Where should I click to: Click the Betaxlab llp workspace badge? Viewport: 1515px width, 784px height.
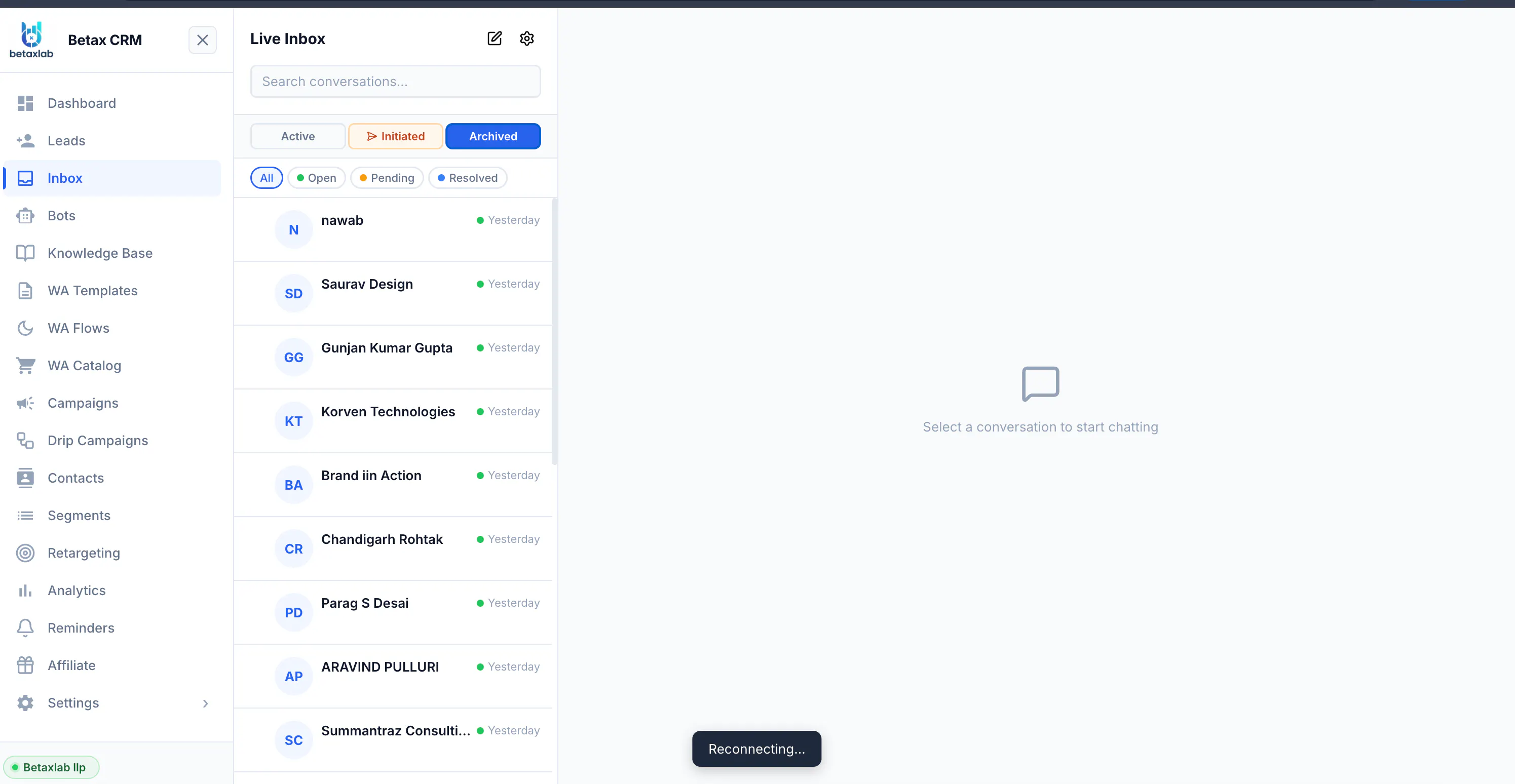(x=51, y=768)
